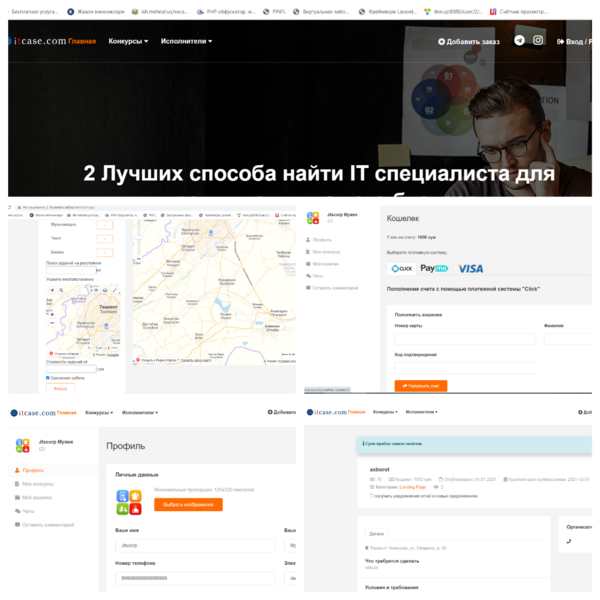The width and height of the screenshot is (600, 600).
Task: Click the layers icon on the small map
Action: pyautogui.click(x=105, y=290)
